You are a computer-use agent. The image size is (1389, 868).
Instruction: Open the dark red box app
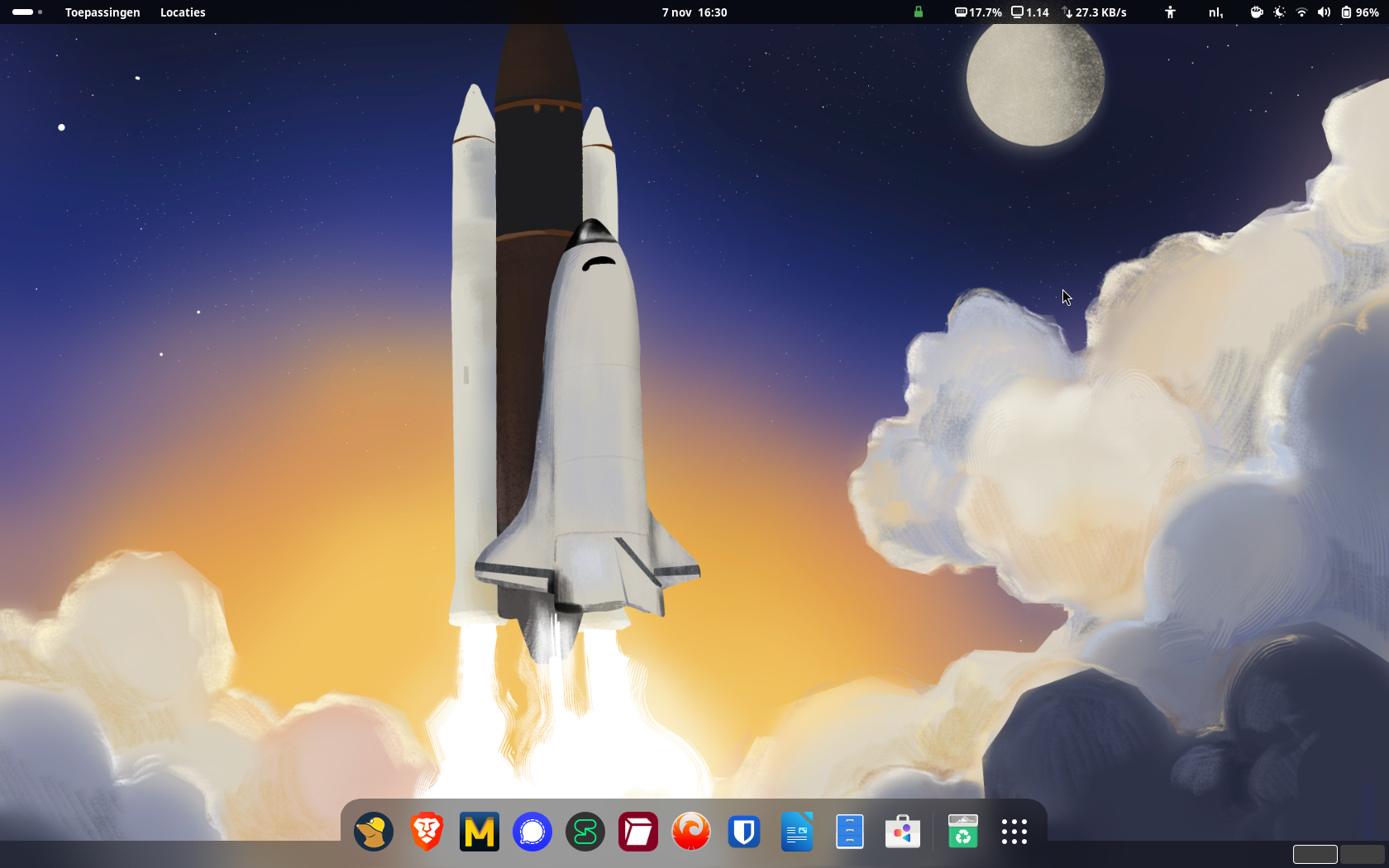pyautogui.click(x=638, y=832)
